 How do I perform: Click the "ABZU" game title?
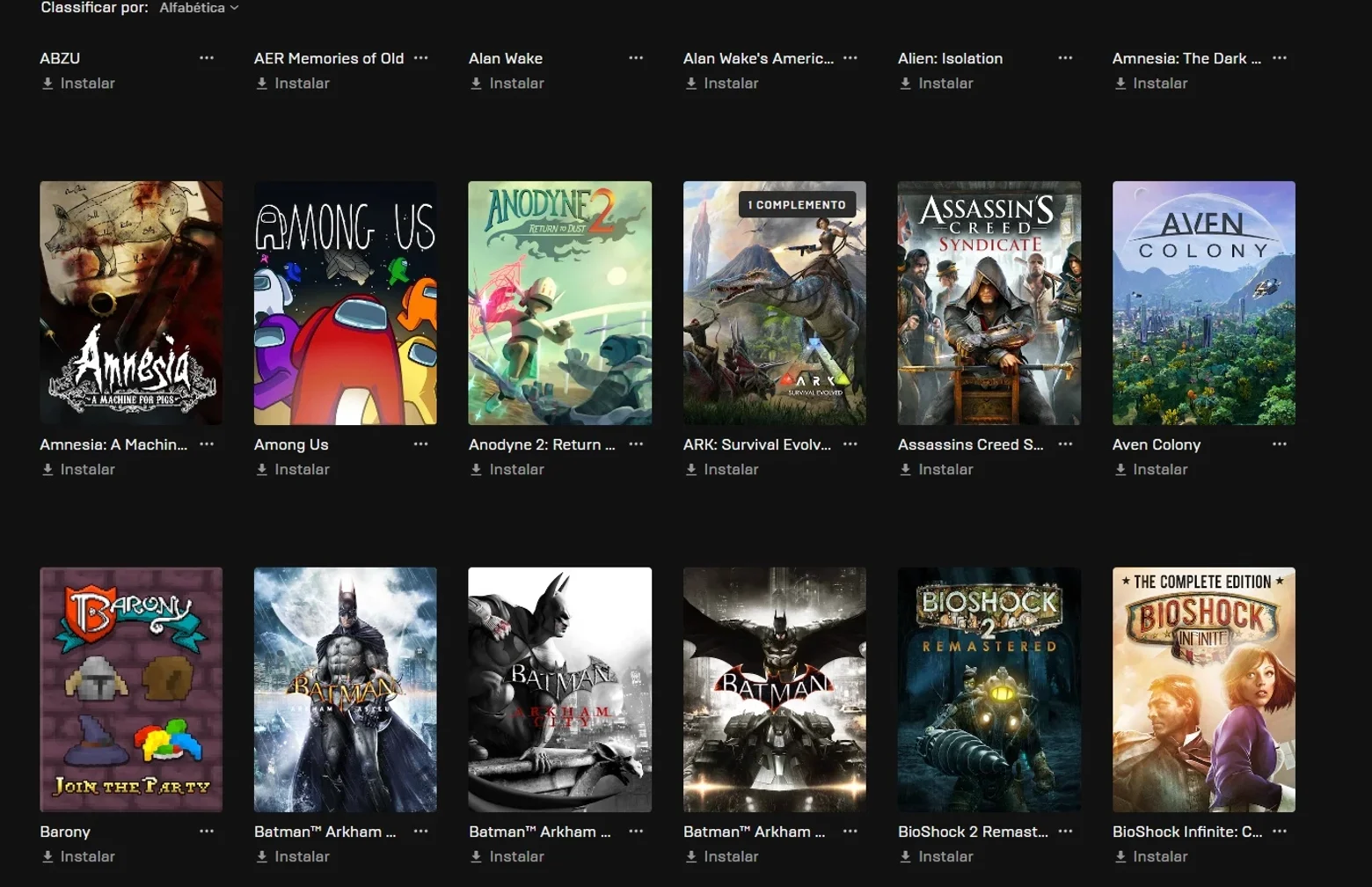(60, 58)
